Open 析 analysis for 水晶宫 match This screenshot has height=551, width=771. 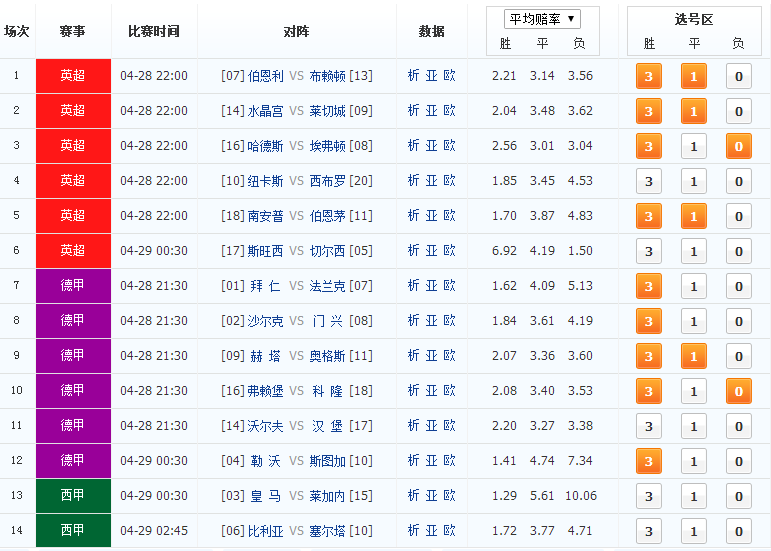[x=413, y=111]
